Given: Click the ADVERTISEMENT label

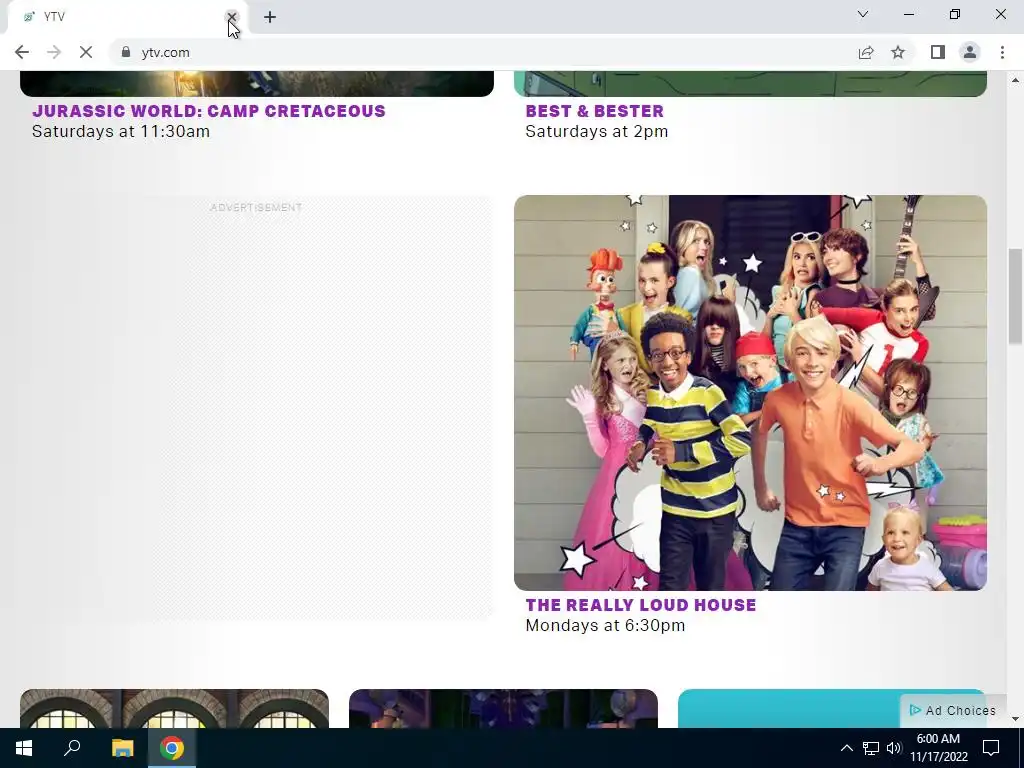Looking at the screenshot, I should [256, 208].
